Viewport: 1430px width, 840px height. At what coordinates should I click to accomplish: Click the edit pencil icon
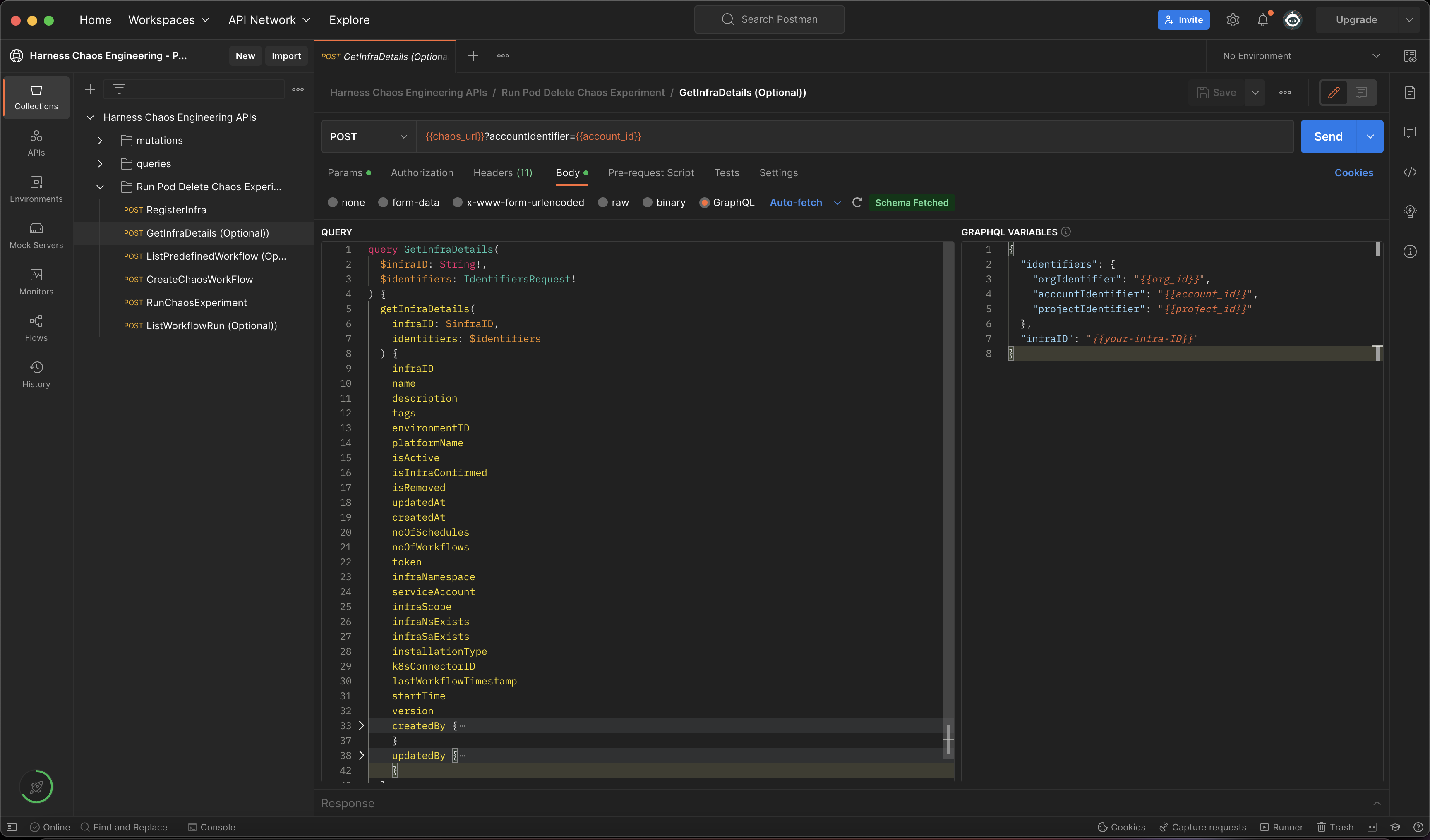tap(1334, 93)
